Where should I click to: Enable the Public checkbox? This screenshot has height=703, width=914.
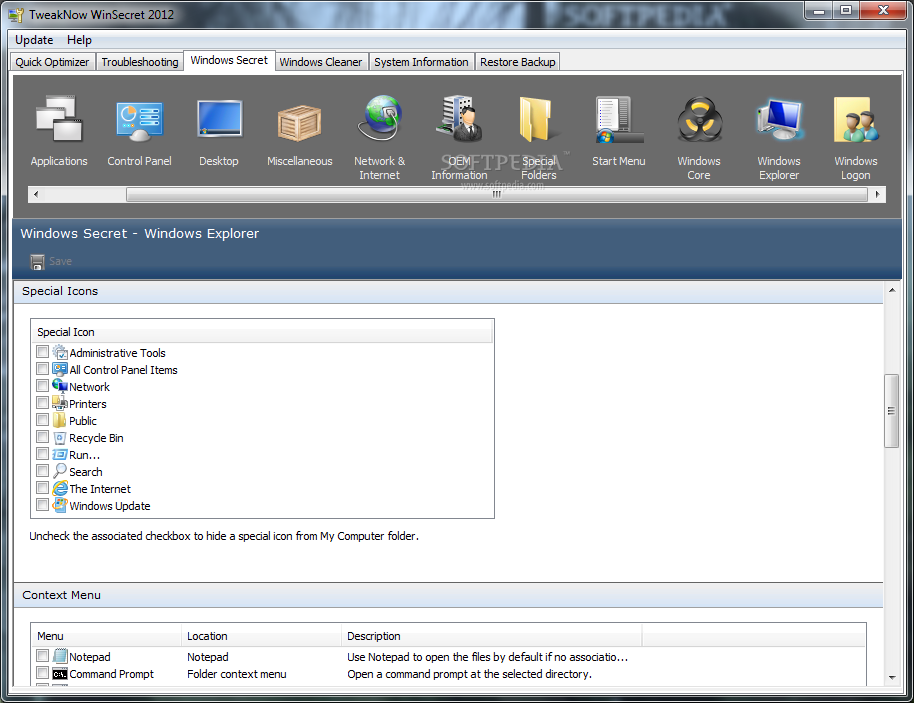pos(43,419)
